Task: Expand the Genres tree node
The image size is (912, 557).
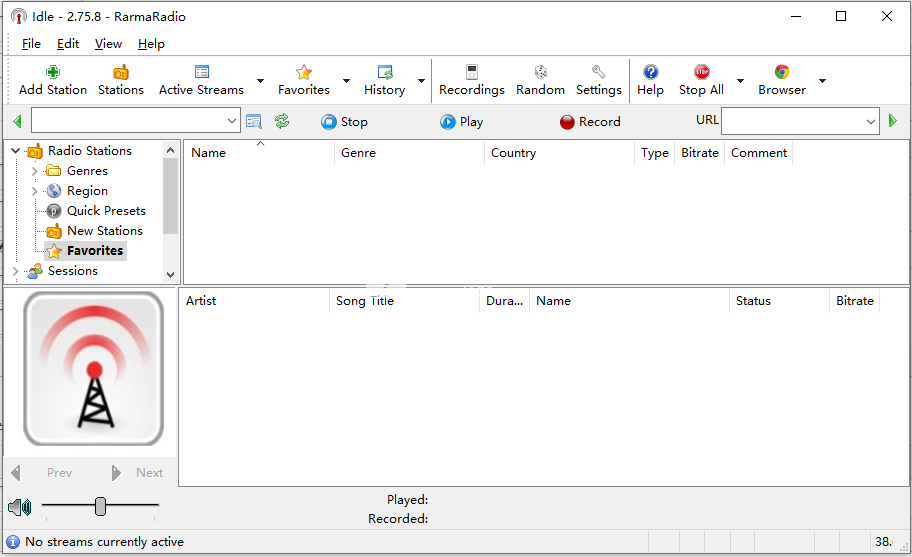Action: (34, 171)
